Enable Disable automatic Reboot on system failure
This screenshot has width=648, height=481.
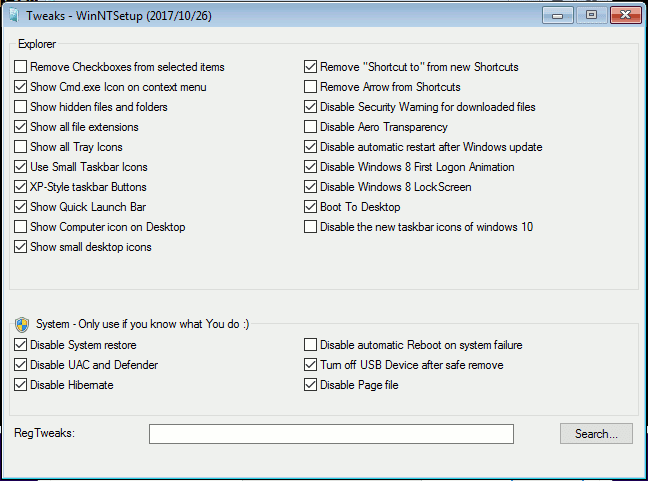(310, 345)
